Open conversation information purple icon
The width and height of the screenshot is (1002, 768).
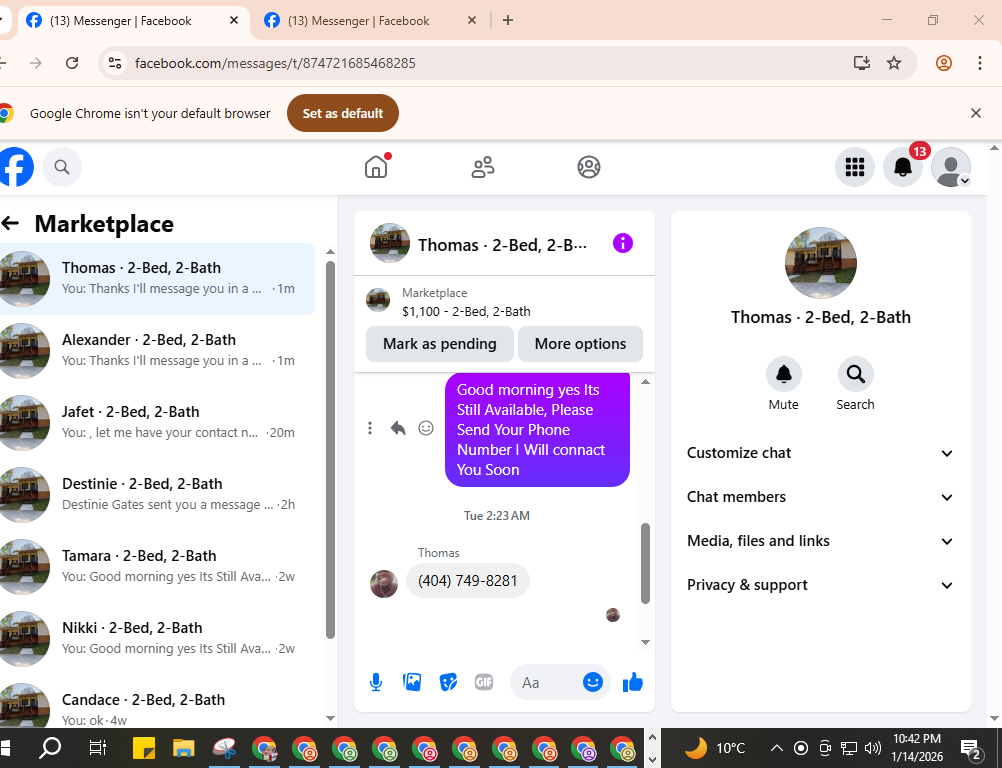(622, 243)
